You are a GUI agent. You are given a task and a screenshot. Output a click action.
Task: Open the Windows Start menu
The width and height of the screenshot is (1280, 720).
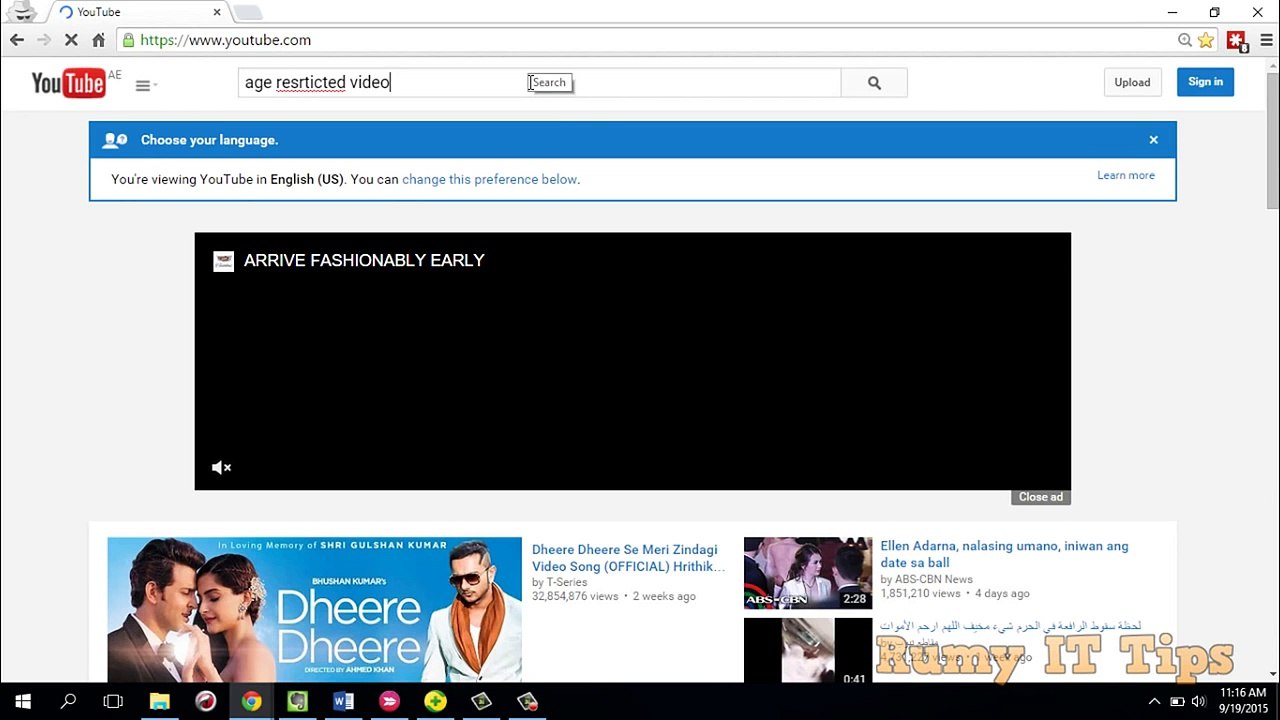(22, 701)
